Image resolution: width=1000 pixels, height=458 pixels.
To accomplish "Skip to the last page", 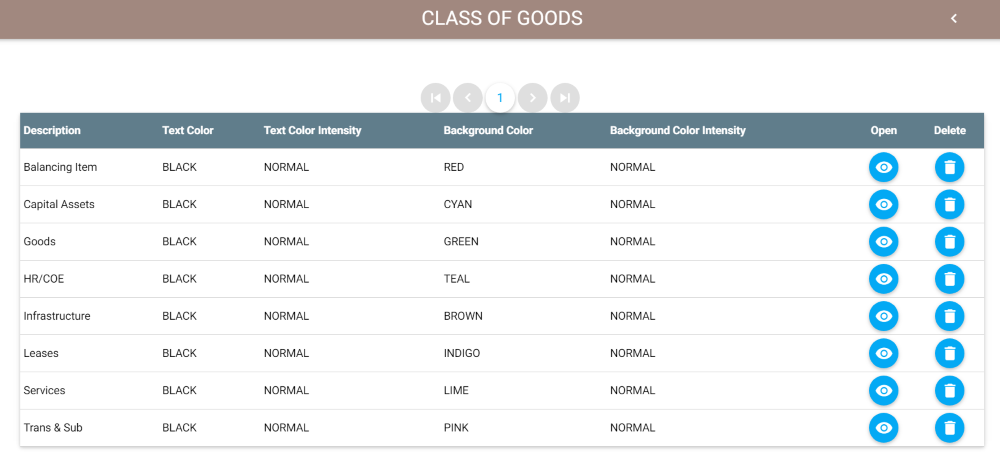I will tap(565, 97).
